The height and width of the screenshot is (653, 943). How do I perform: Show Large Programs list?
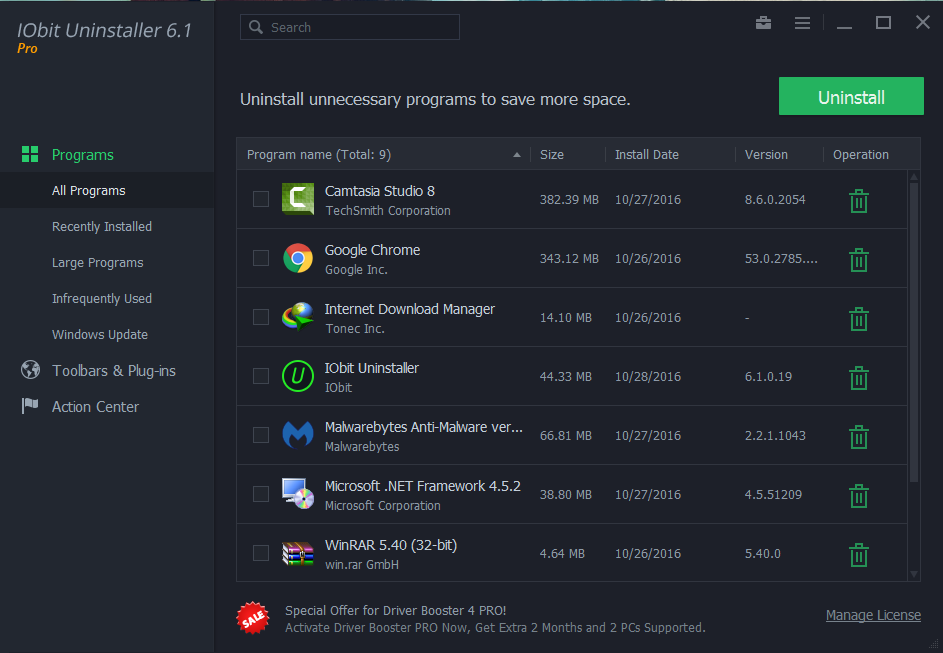(97, 263)
